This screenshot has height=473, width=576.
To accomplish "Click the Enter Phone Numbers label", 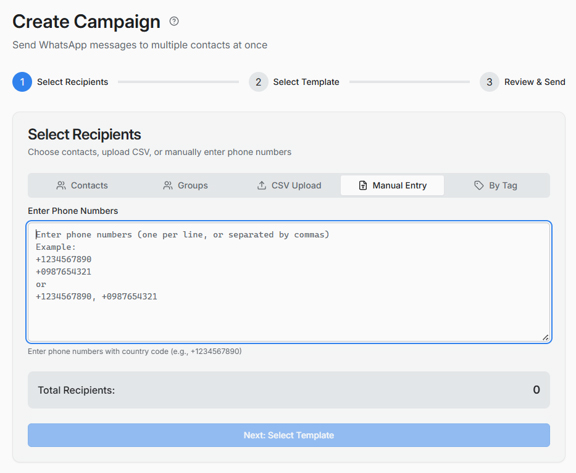I will point(73,211).
